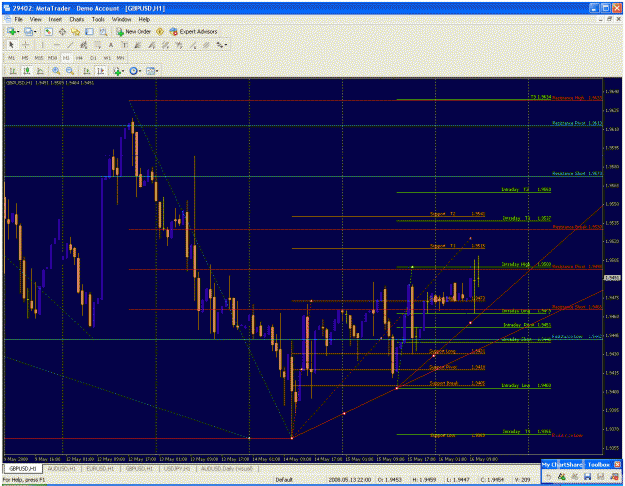
Task: Click the 'C: 1.9454' status bar value
Action: pos(492,480)
